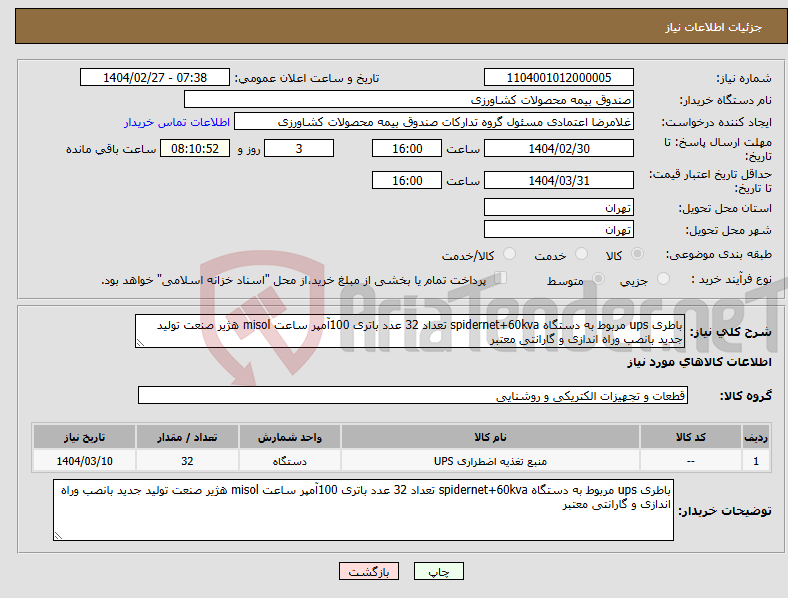The width and height of the screenshot is (788, 598).
Task: Click the شرح کلی نیاز text area
Action: coord(410,331)
